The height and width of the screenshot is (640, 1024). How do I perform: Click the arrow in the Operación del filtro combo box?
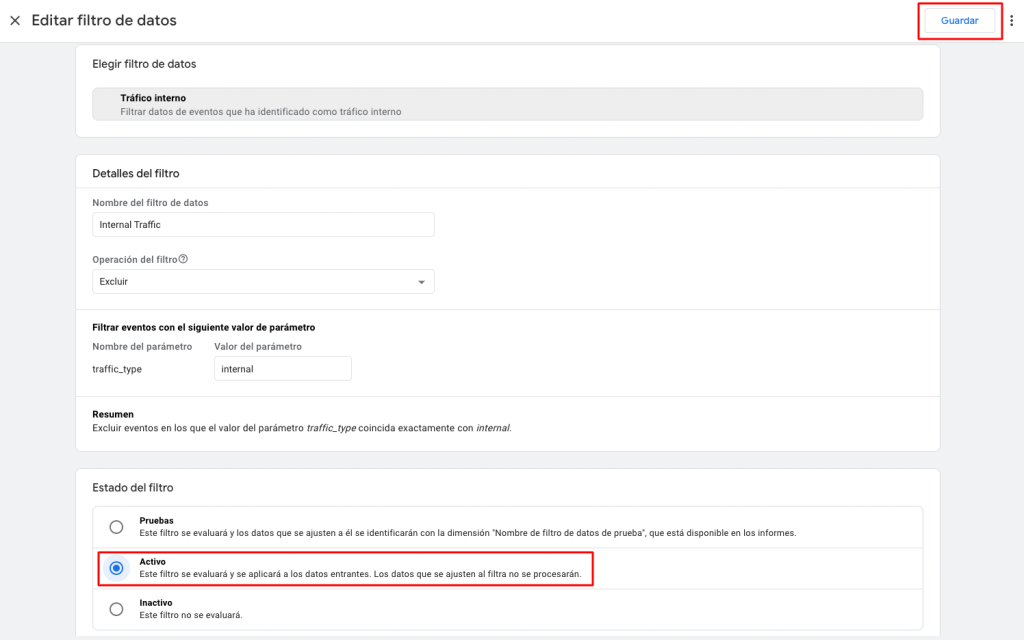[422, 282]
